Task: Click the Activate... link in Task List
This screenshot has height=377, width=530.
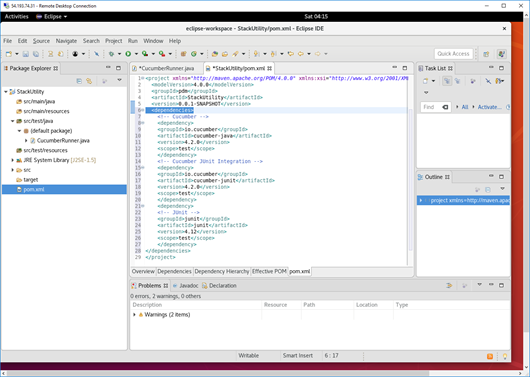Action: 489,107
